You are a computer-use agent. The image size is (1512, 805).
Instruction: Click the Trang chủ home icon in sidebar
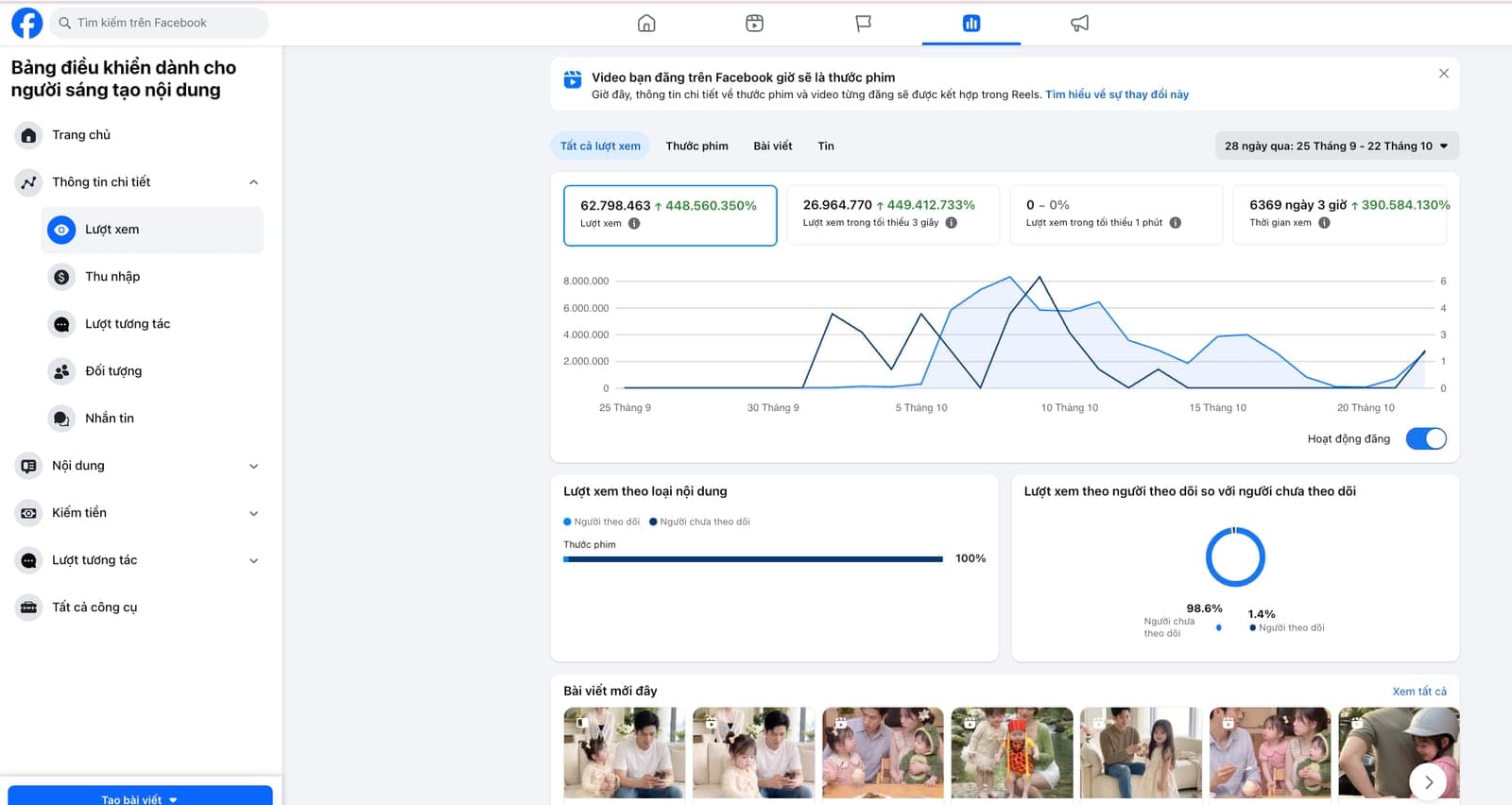29,135
